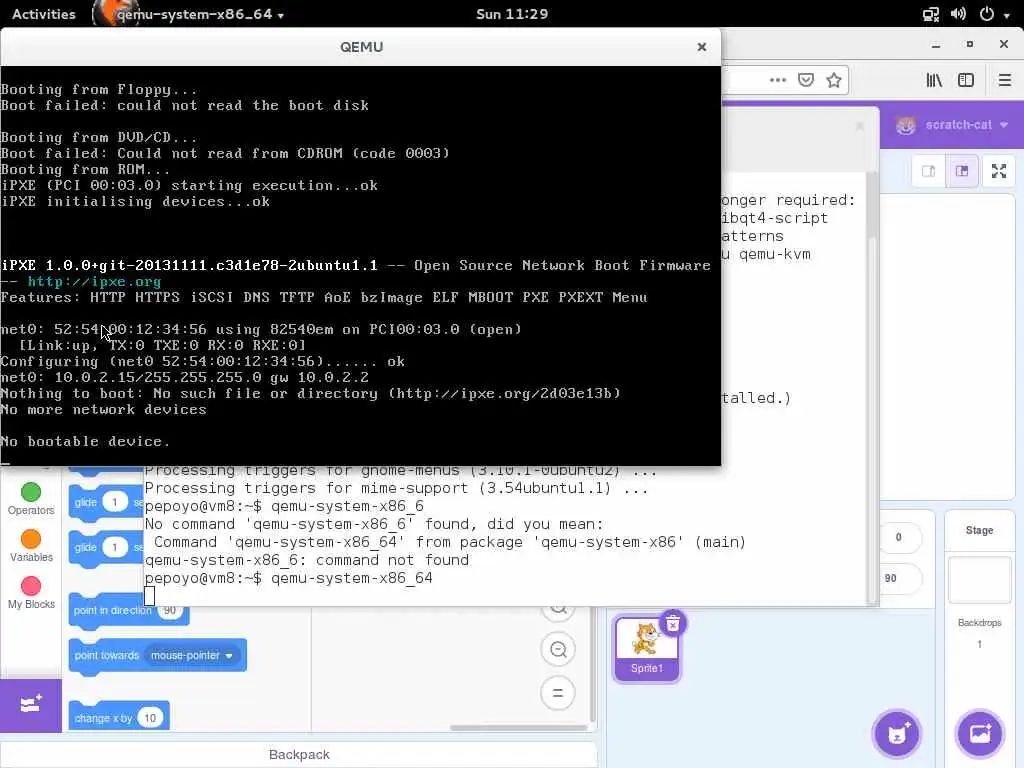Open the Backpack panel
The image size is (1024, 768).
299,754
